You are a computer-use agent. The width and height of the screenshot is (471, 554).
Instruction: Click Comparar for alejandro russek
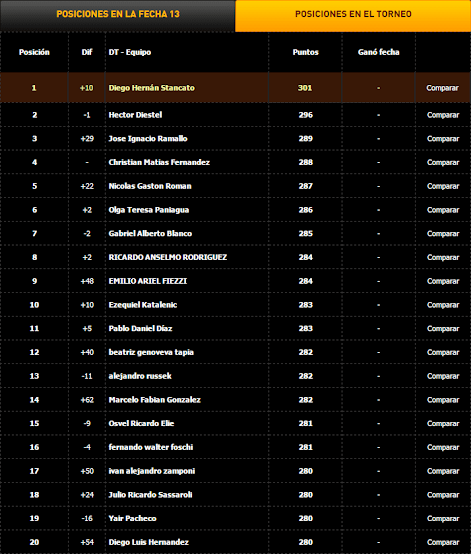point(443,376)
